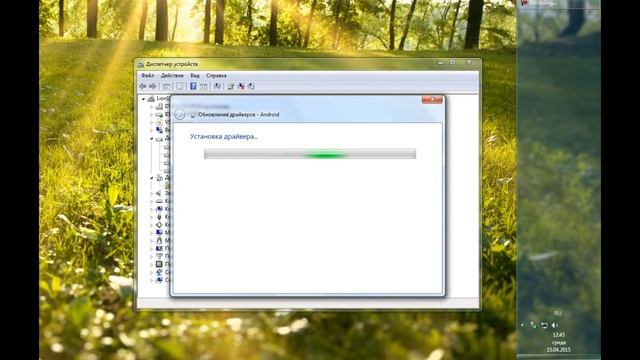Image resolution: width=640 pixels, height=360 pixels.
Task: Click the back arrow in driver update dialog
Action: pos(180,114)
